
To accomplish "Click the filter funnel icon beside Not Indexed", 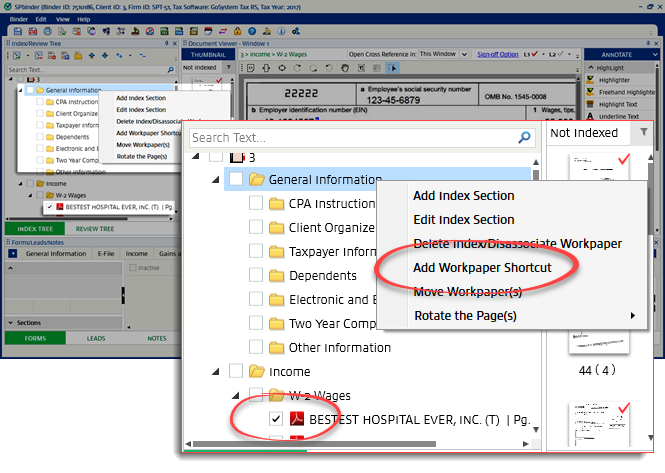I will coord(643,132).
